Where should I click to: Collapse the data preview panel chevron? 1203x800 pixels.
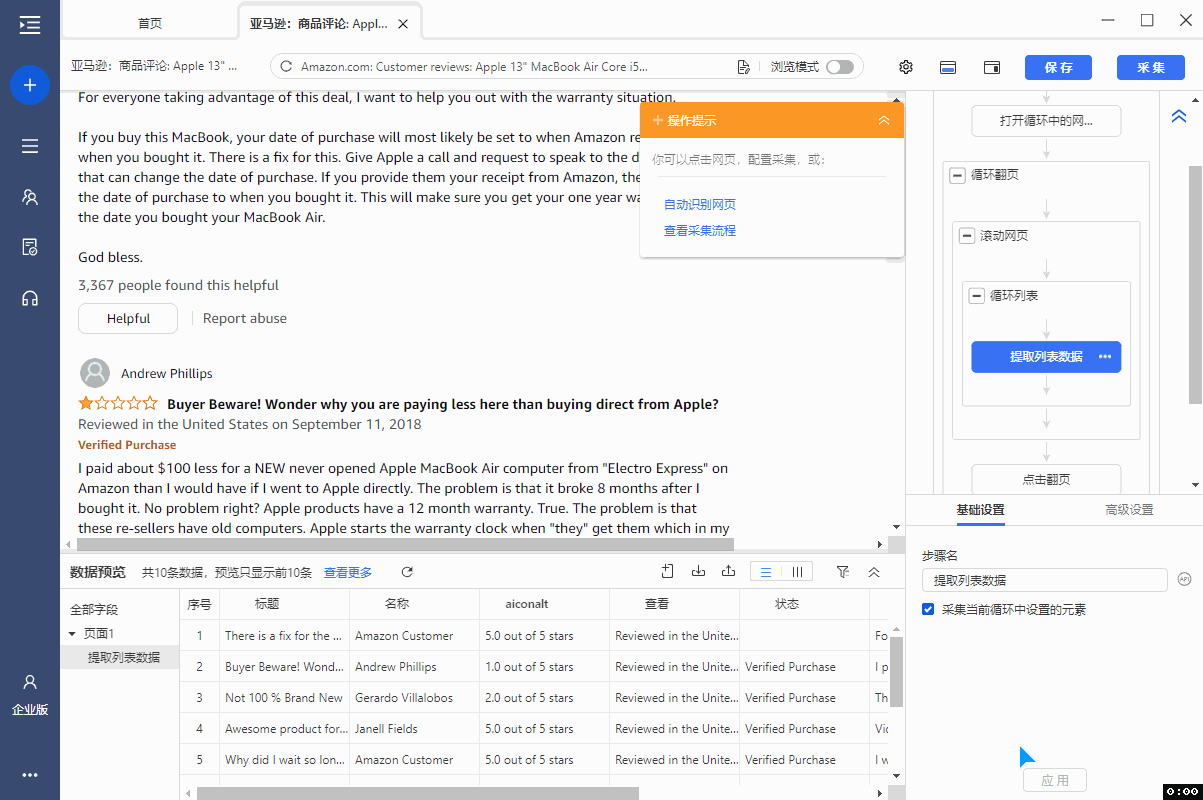pyautogui.click(x=874, y=572)
